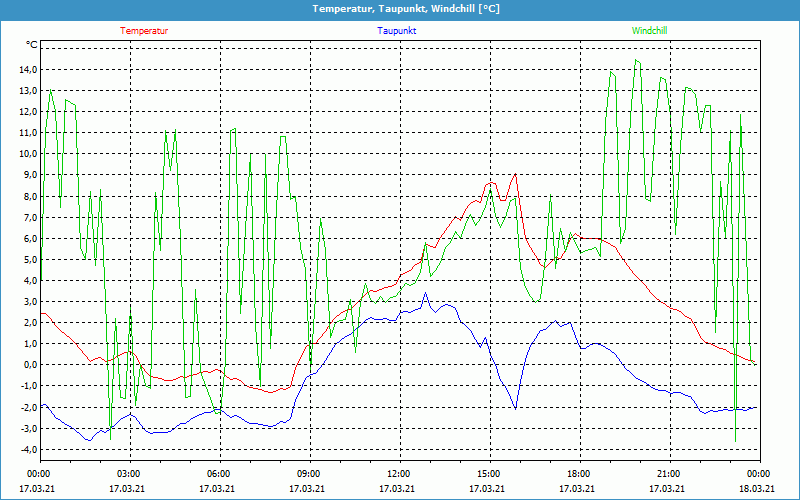Click the 00:00 label above 18.03.21
The image size is (800, 500).
tap(759, 474)
